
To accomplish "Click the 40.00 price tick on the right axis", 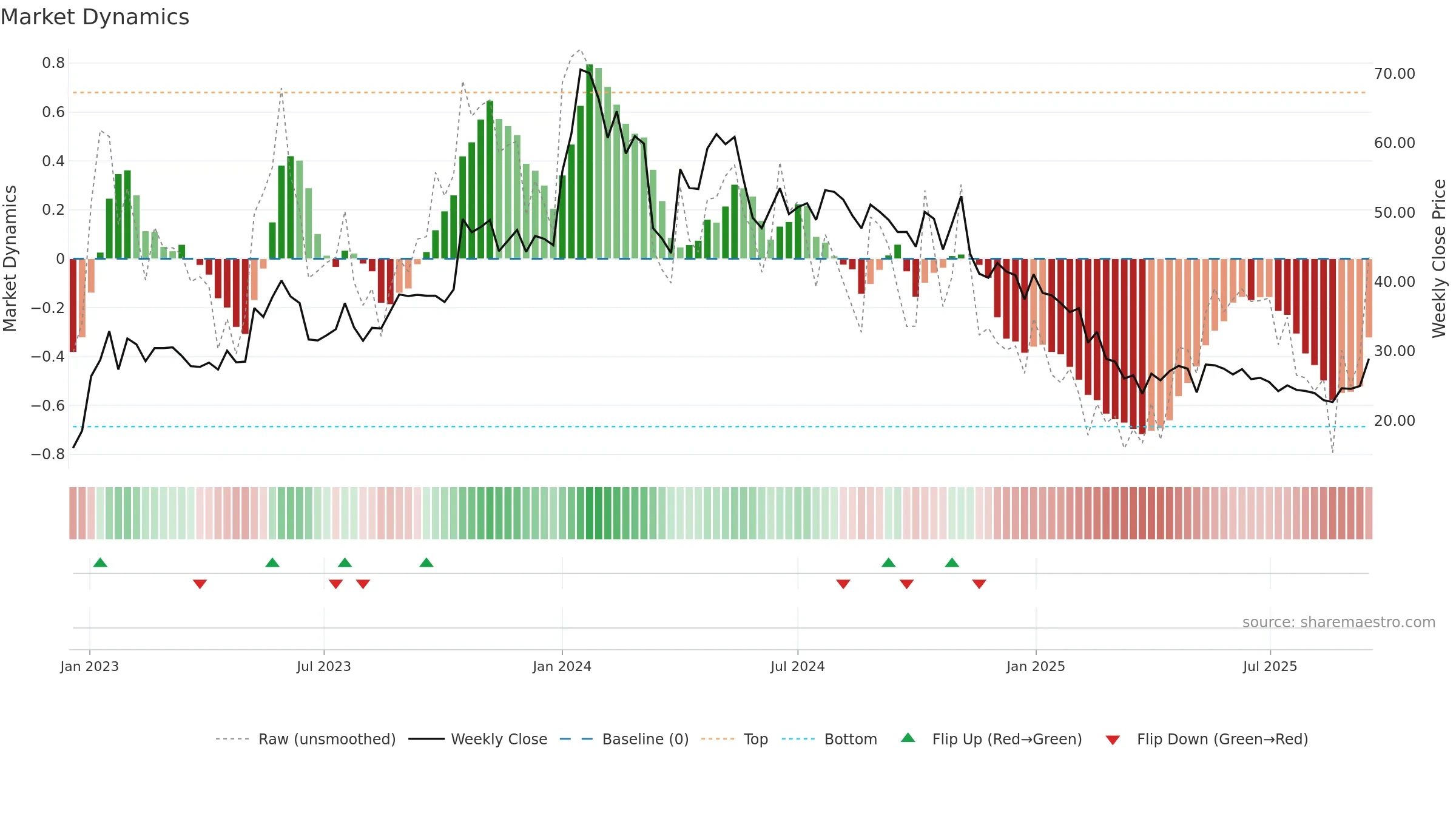I will (1395, 282).
